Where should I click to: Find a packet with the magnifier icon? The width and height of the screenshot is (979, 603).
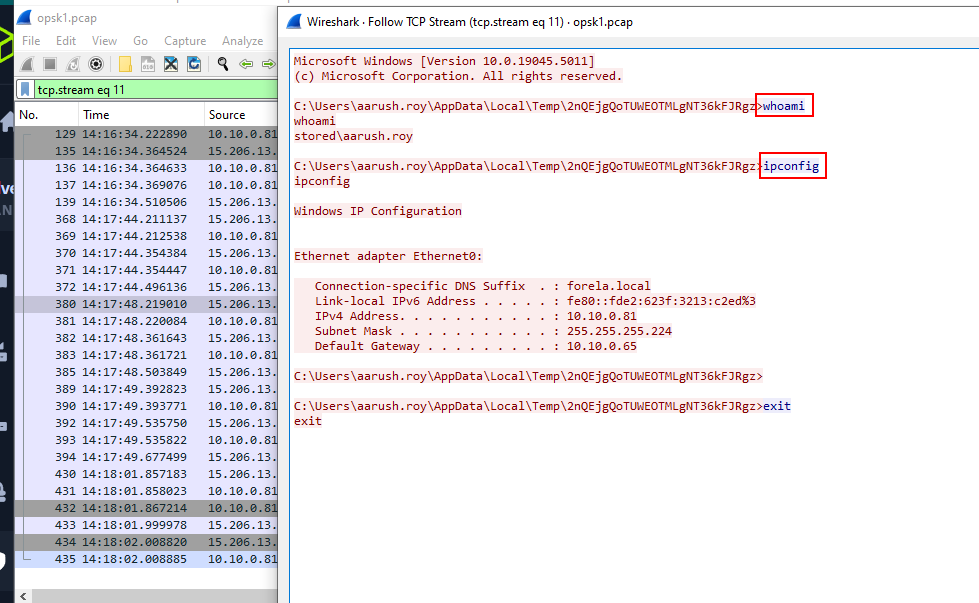222,64
